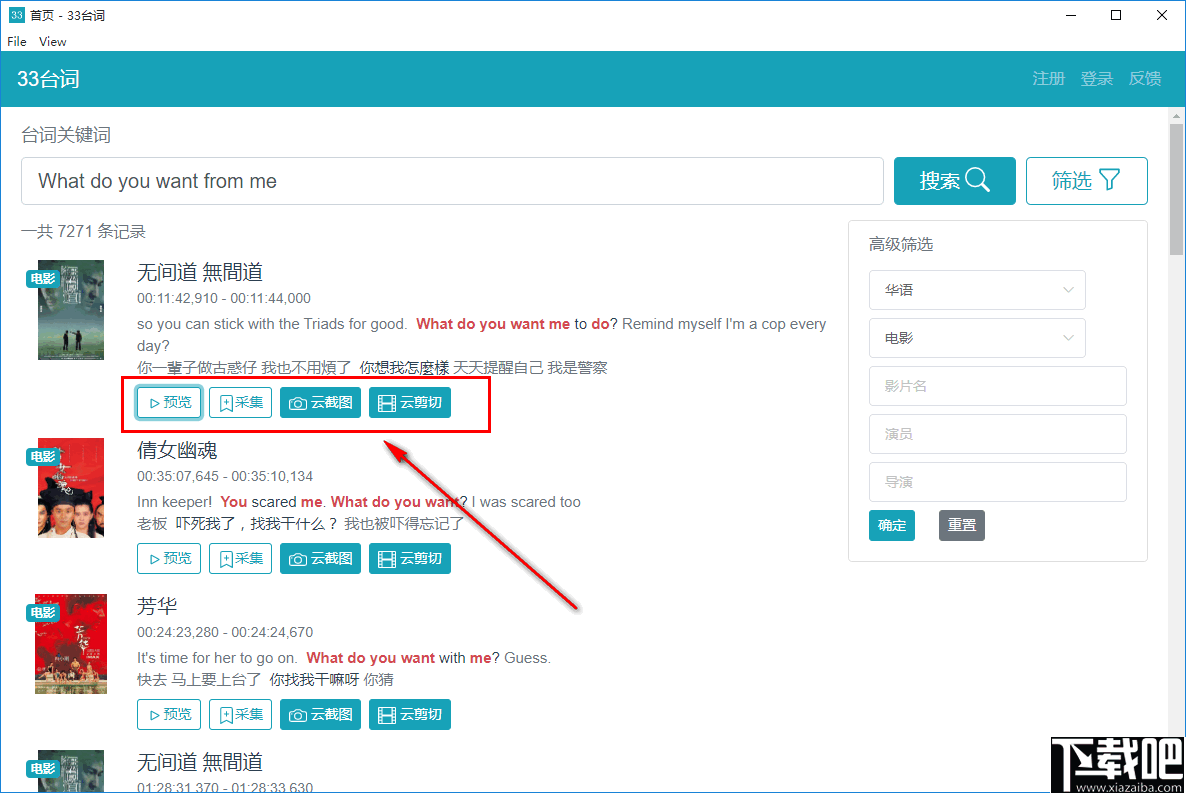
Task: Click the 33台词 header logo text
Action: click(48, 79)
